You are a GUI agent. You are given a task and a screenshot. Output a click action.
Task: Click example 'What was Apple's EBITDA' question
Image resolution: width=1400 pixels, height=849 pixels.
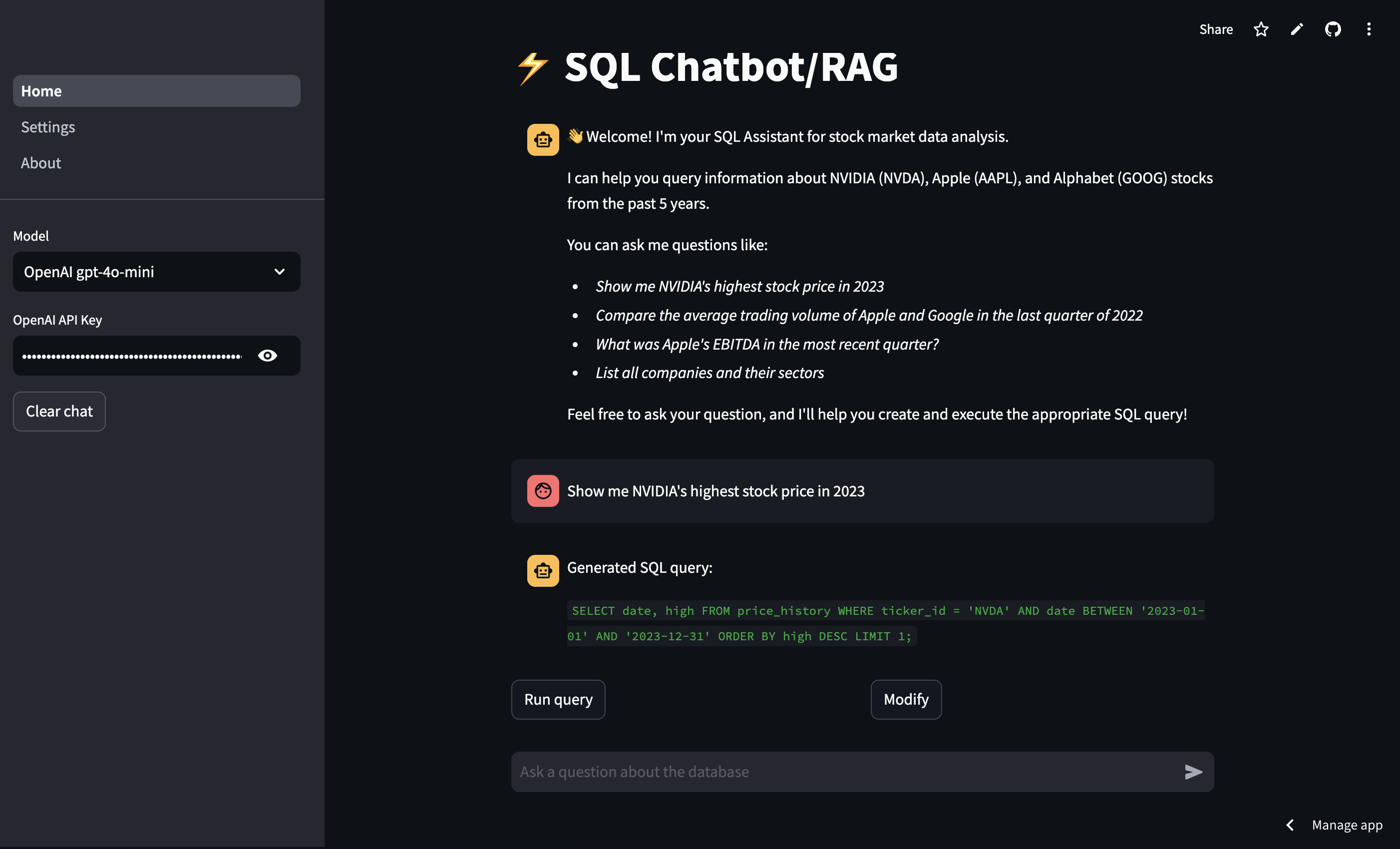click(766, 345)
